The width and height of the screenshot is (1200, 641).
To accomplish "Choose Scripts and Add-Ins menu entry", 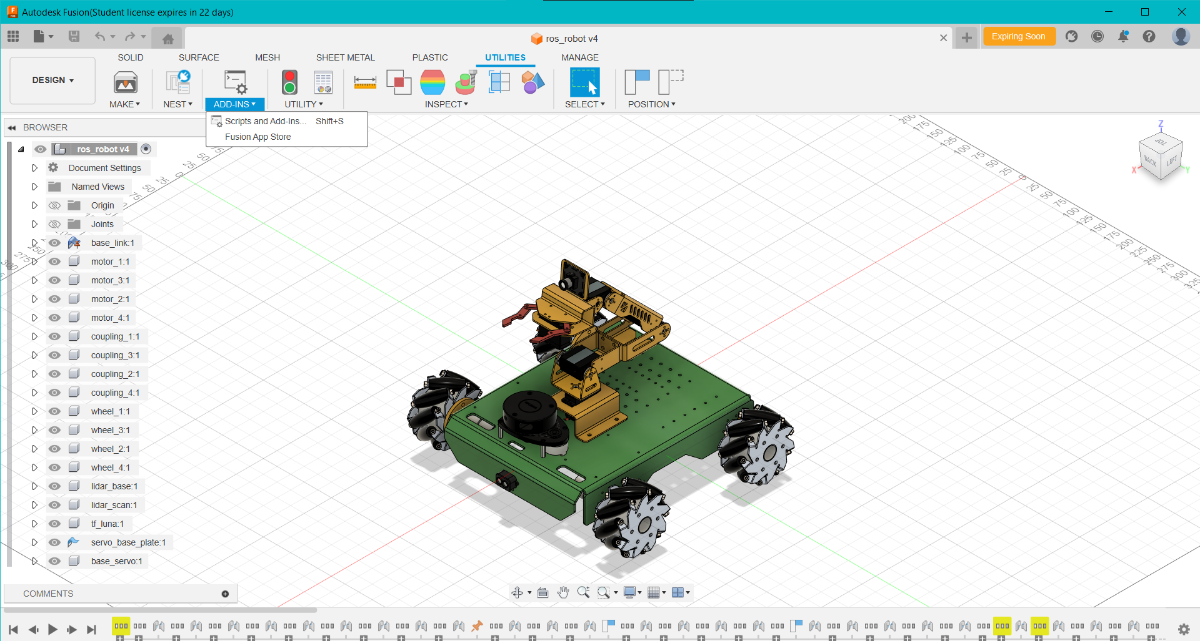I will [287, 121].
